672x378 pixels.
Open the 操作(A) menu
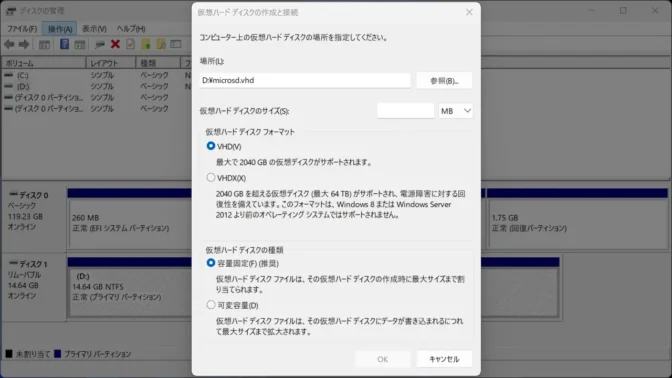(x=60, y=29)
